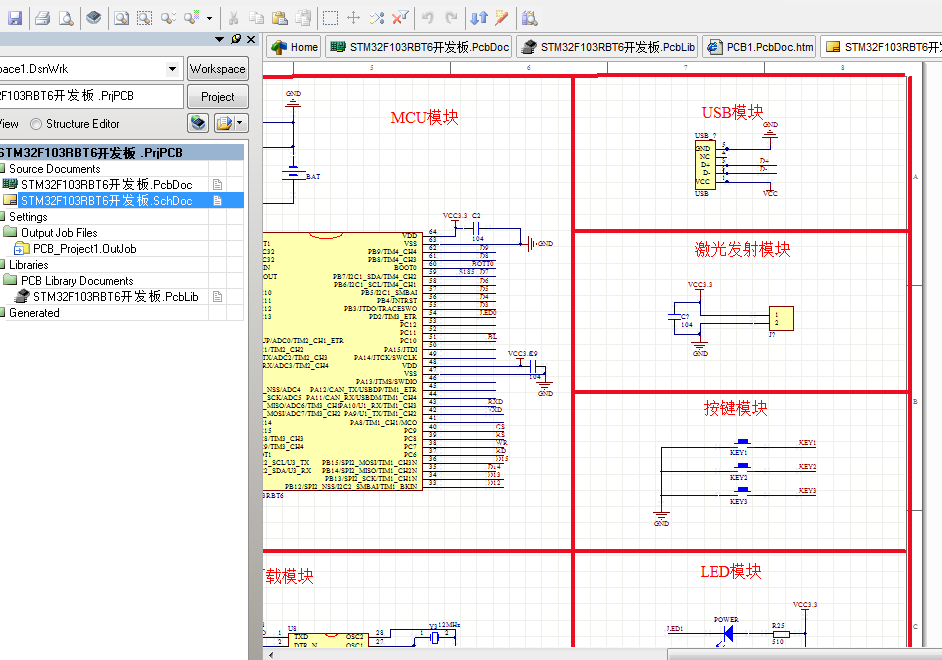
Task: Open STM32F103RBT6开发板.PcbLib in tree
Action: 115,297
